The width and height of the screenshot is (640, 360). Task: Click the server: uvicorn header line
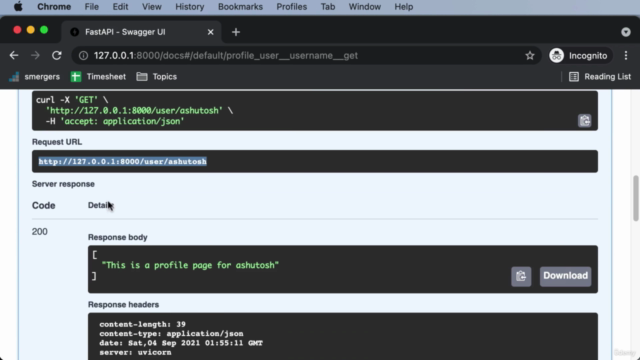[x=135, y=353]
